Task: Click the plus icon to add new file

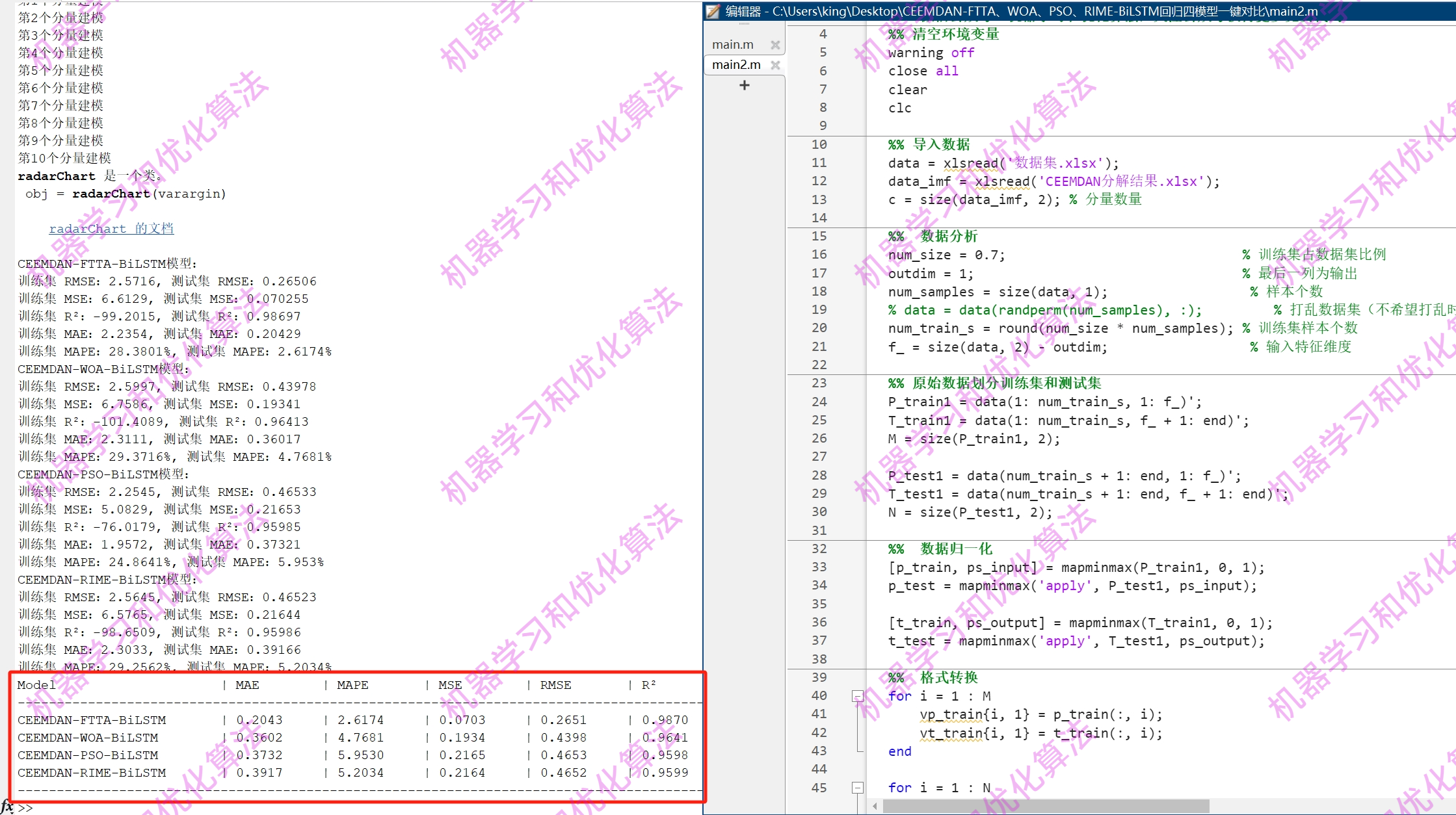Action: click(x=745, y=85)
